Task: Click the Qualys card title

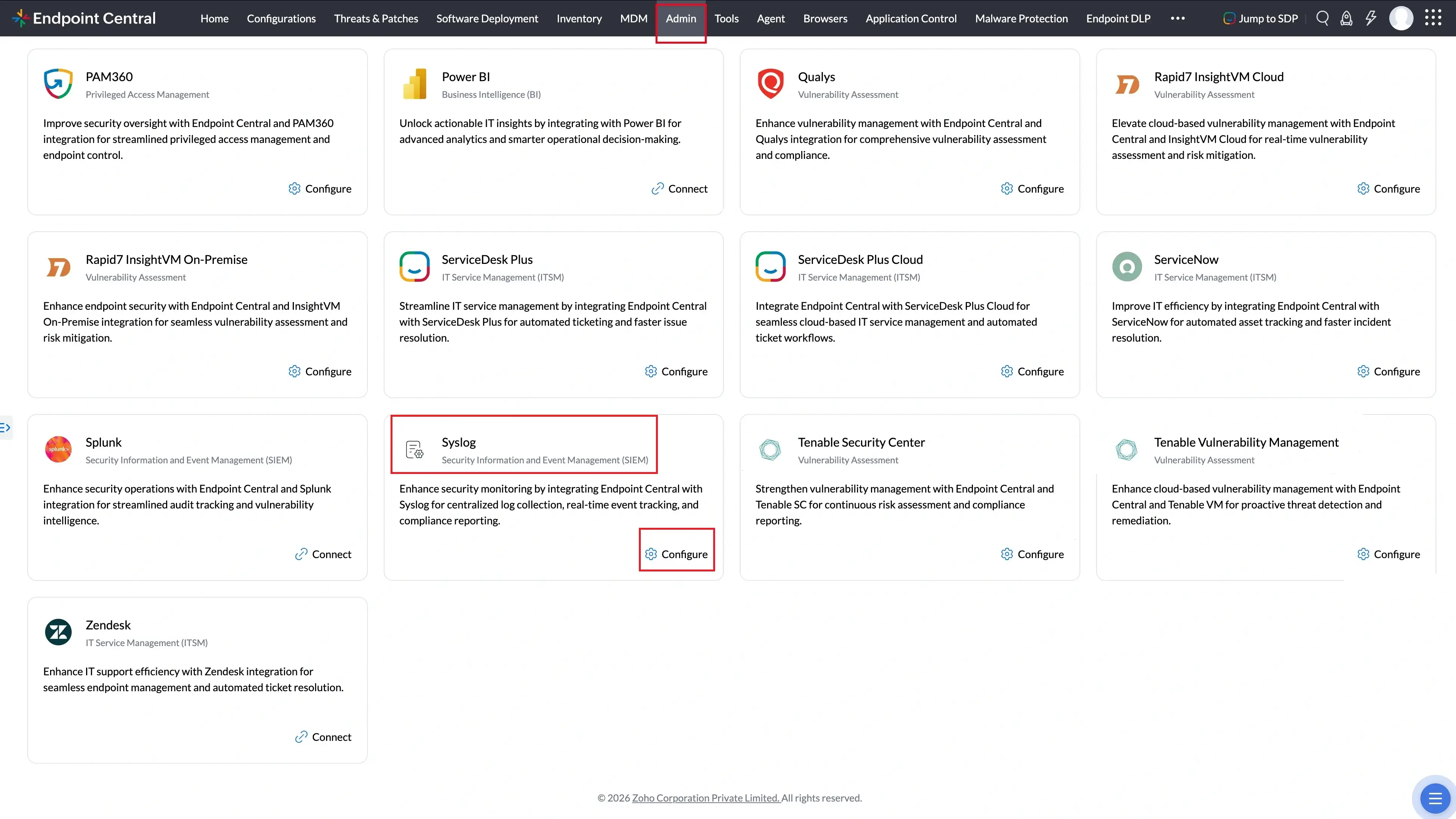Action: (816, 77)
